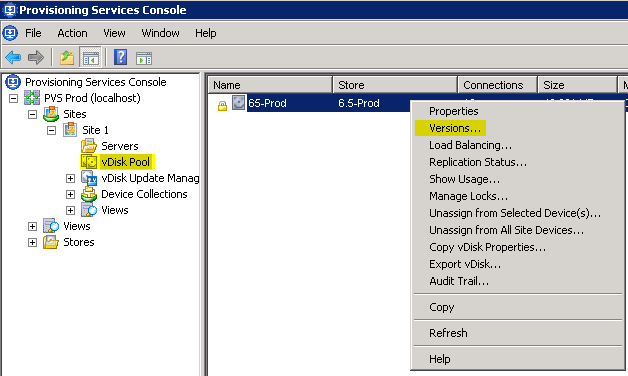Select Show Usage... in context menu
This screenshot has height=376, width=628.
(517, 179)
